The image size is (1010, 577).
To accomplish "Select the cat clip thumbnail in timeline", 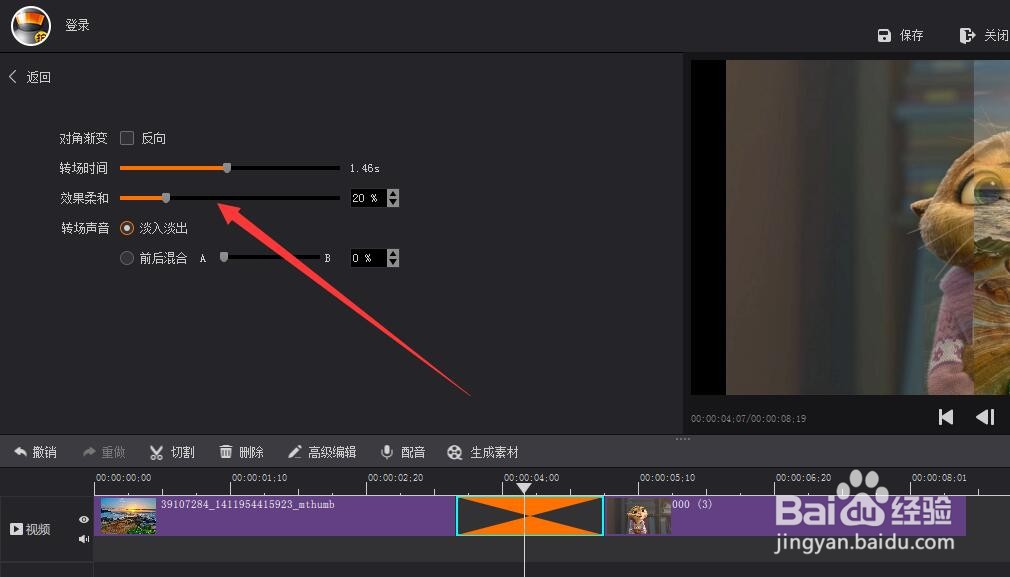I will tap(638, 516).
